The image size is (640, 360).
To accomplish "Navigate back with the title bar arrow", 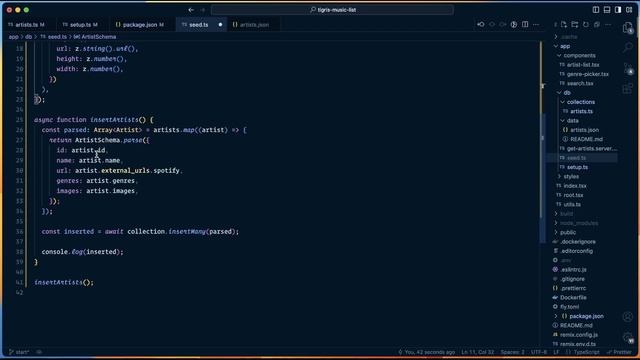I will pos(191,10).
